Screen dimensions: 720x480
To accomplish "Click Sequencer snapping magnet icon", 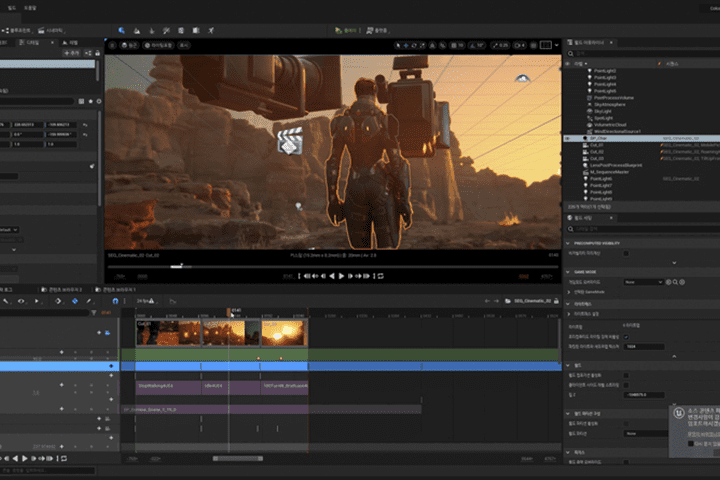I will (115, 301).
